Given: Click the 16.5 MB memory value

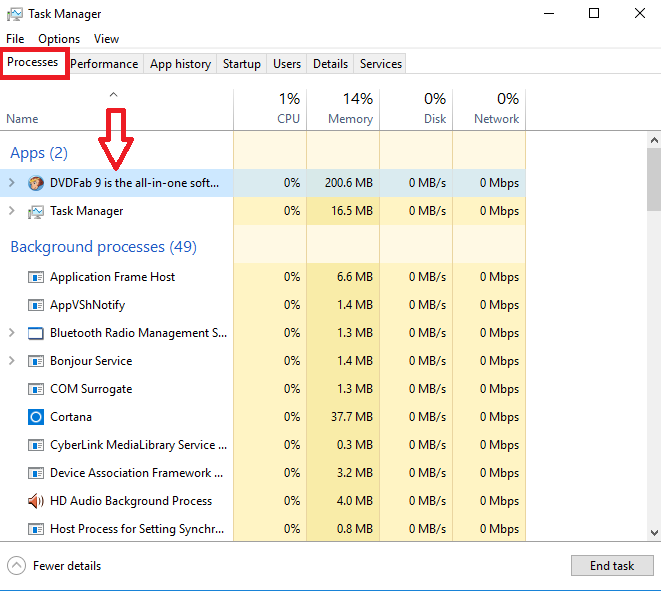Looking at the screenshot, I should coord(352,211).
